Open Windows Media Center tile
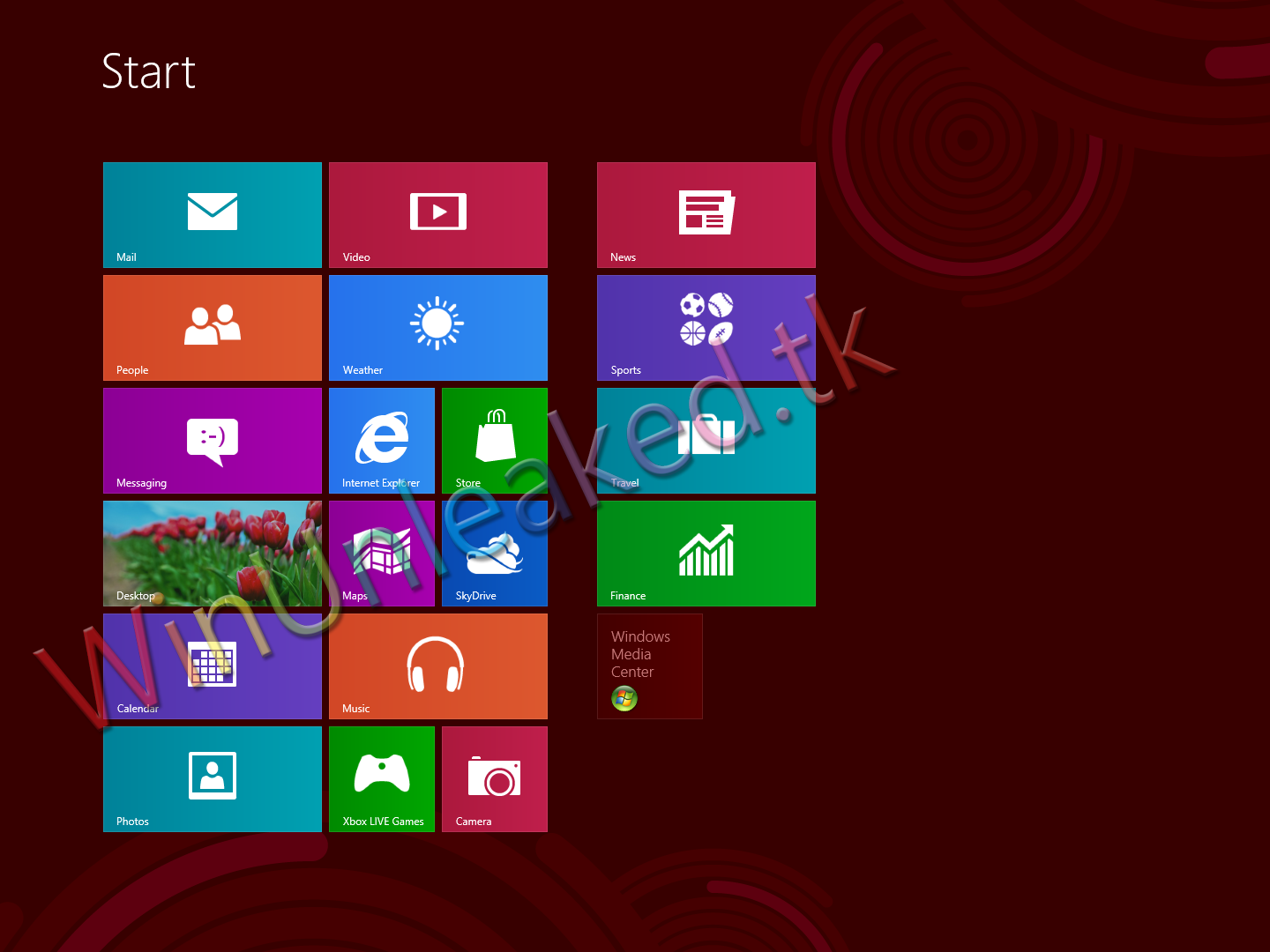The width and height of the screenshot is (1270, 952). click(650, 666)
